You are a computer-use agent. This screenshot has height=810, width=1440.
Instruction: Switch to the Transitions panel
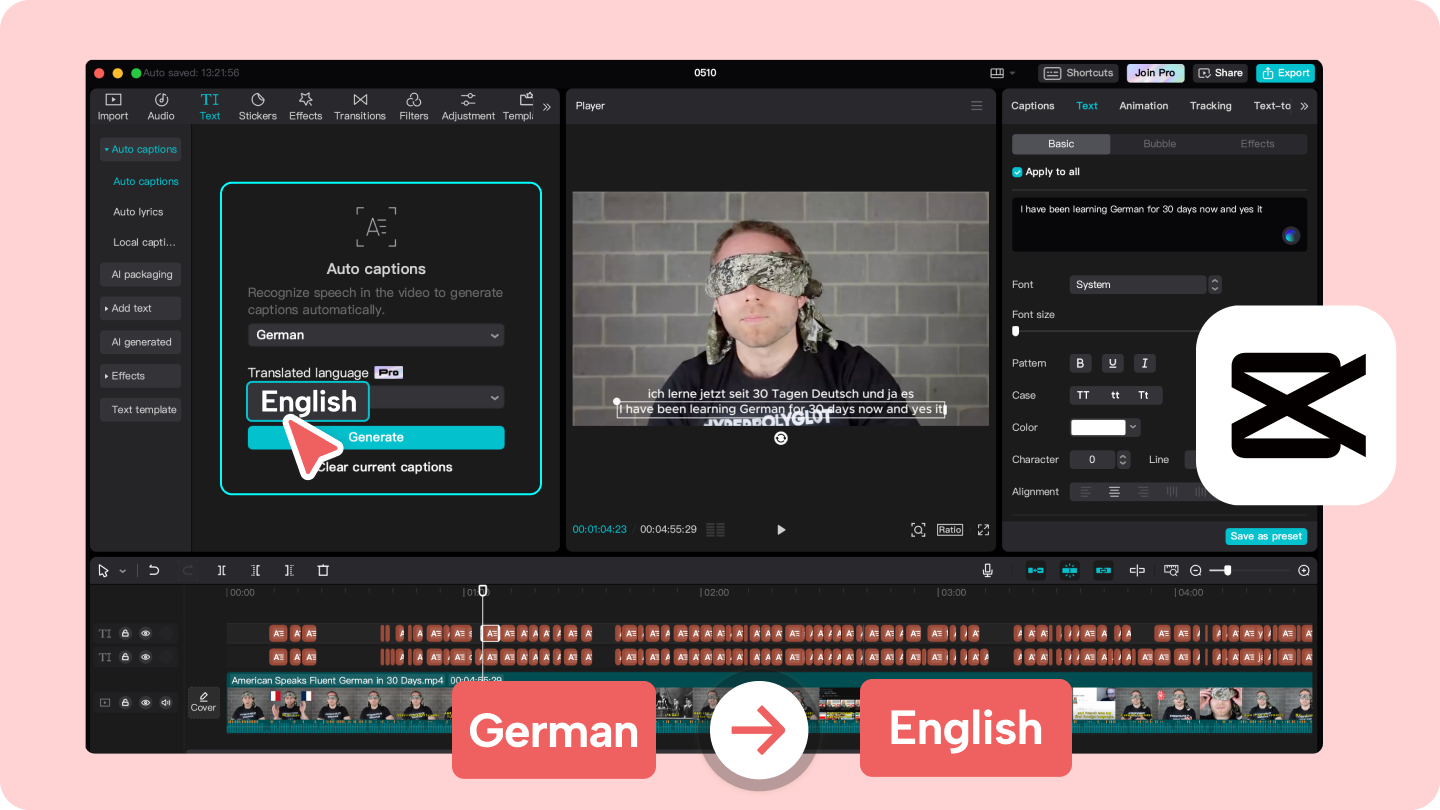pos(359,105)
